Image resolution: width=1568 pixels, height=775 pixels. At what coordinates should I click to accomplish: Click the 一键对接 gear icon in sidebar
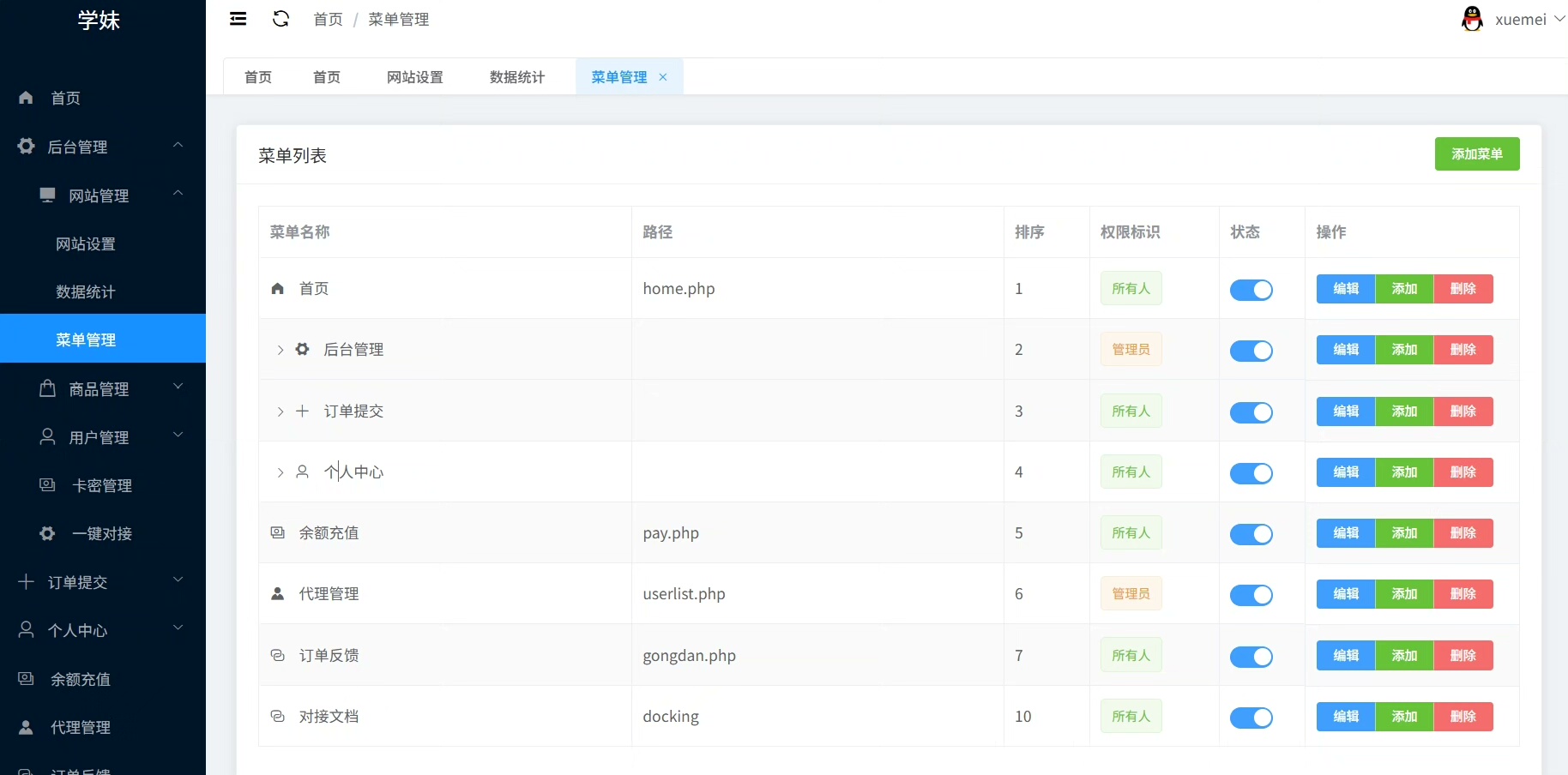coord(48,533)
